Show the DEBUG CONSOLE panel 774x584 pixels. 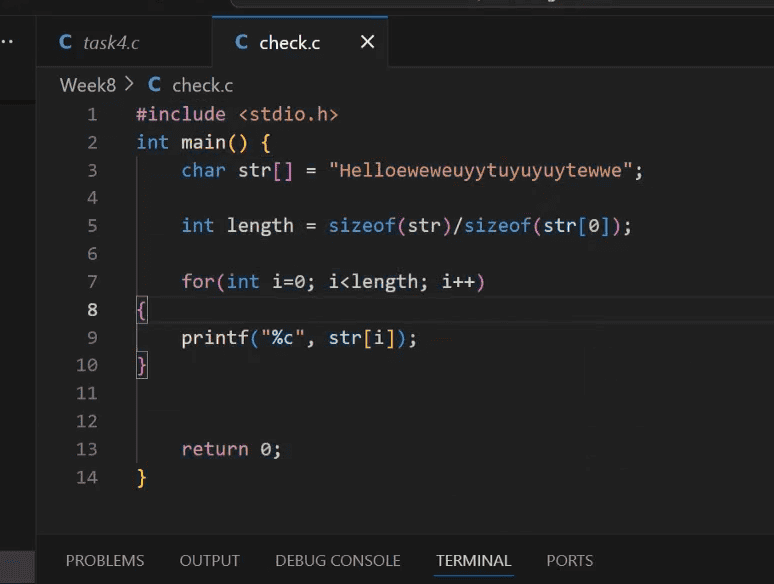pos(338,561)
